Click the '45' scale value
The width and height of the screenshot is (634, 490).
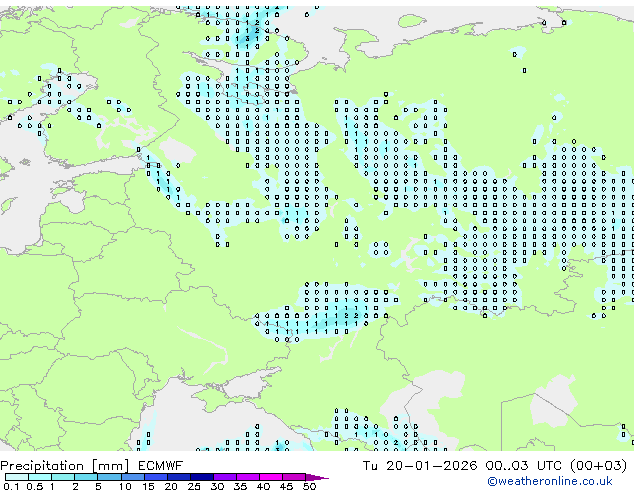pos(286,486)
